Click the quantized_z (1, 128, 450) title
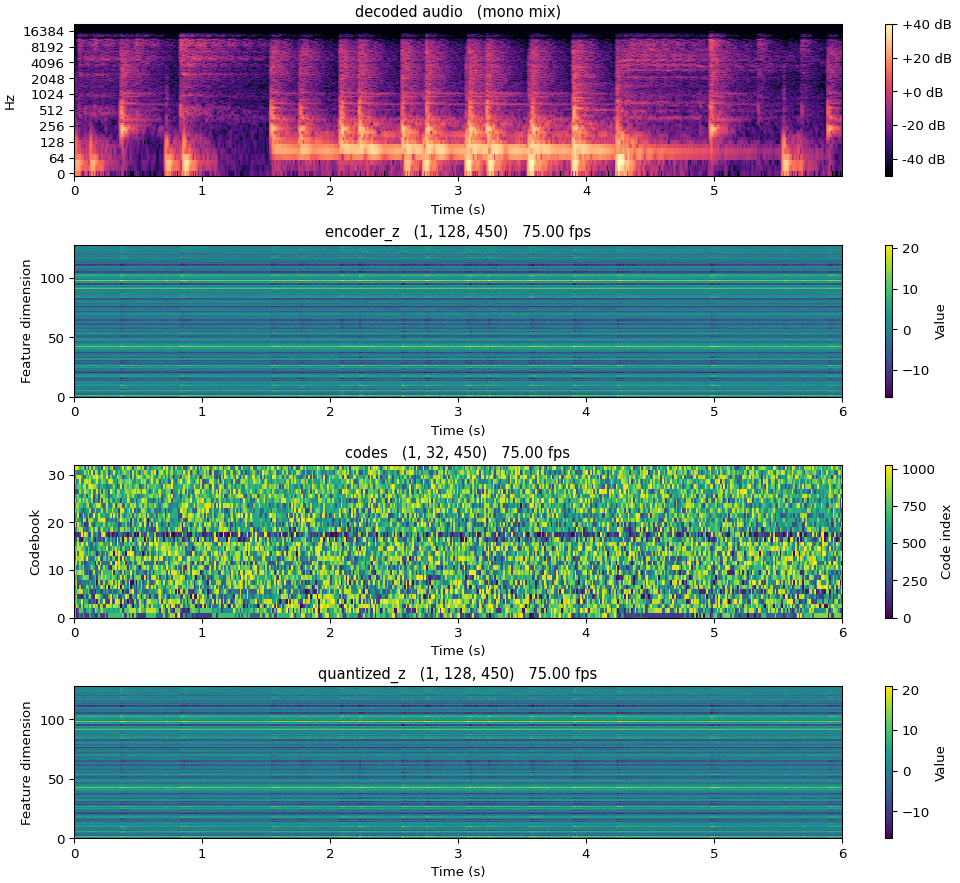Image resolution: width=960 pixels, height=883 pixels. coord(457,674)
